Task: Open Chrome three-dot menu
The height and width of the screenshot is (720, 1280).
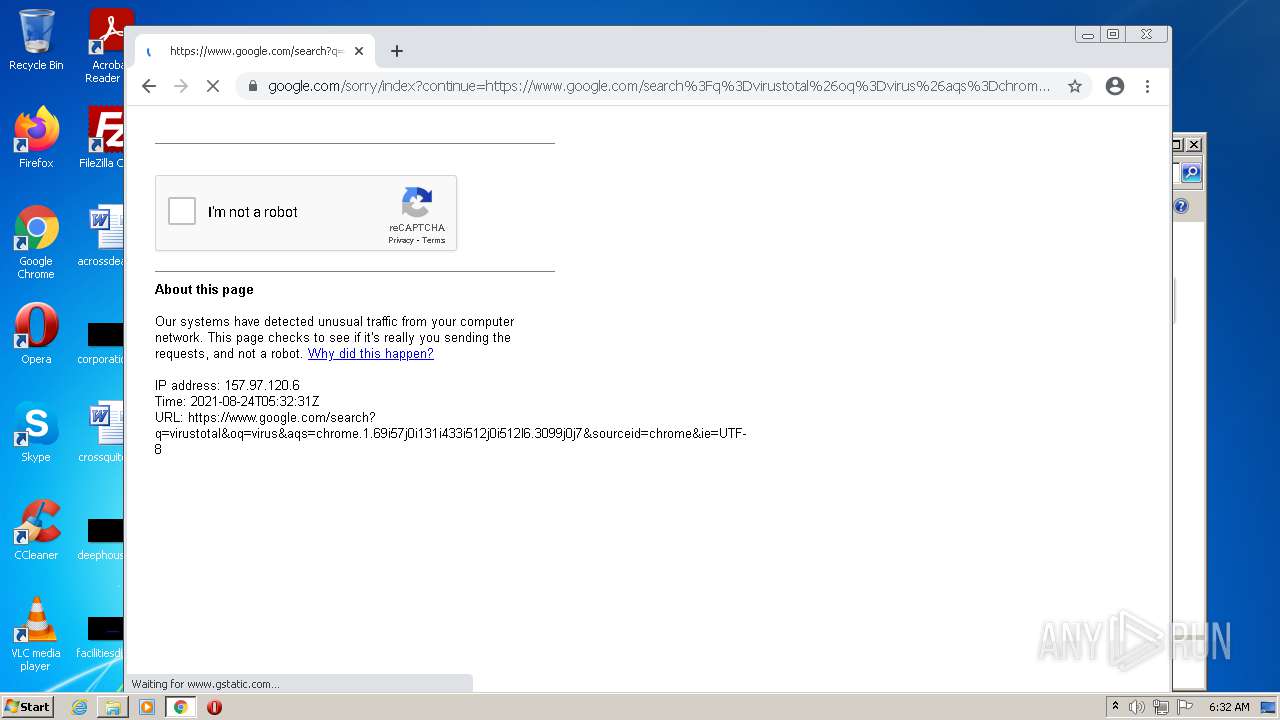Action: click(x=1147, y=86)
